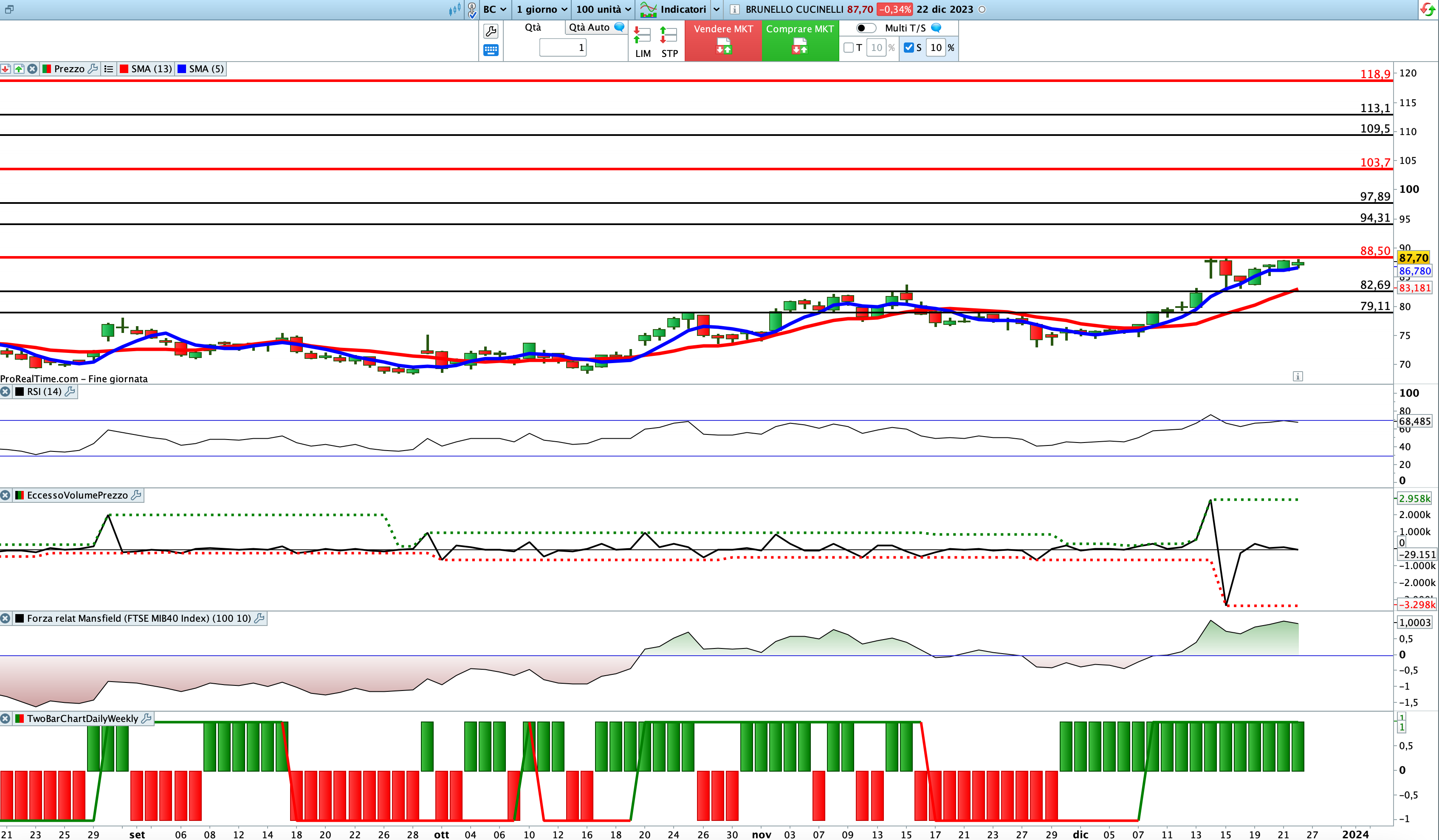Click the 118,9 resistance level label
The height and width of the screenshot is (840, 1439).
tap(1375, 73)
